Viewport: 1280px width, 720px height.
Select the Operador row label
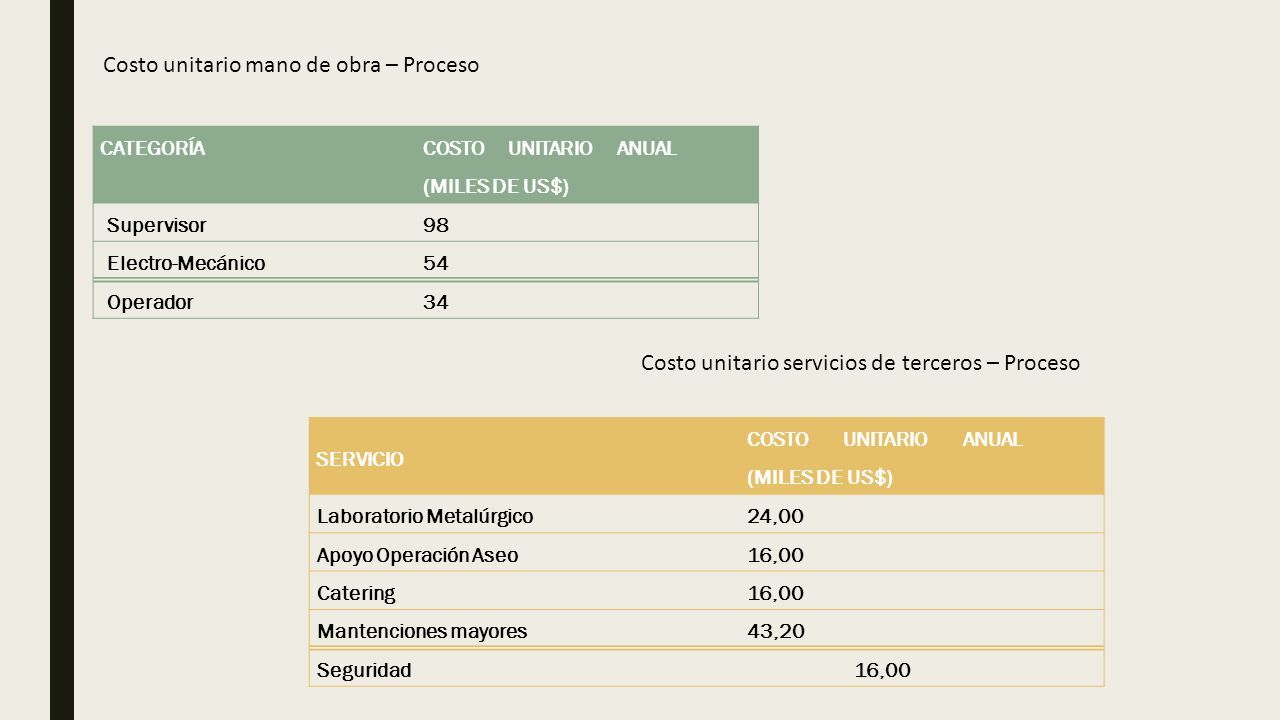click(x=255, y=301)
